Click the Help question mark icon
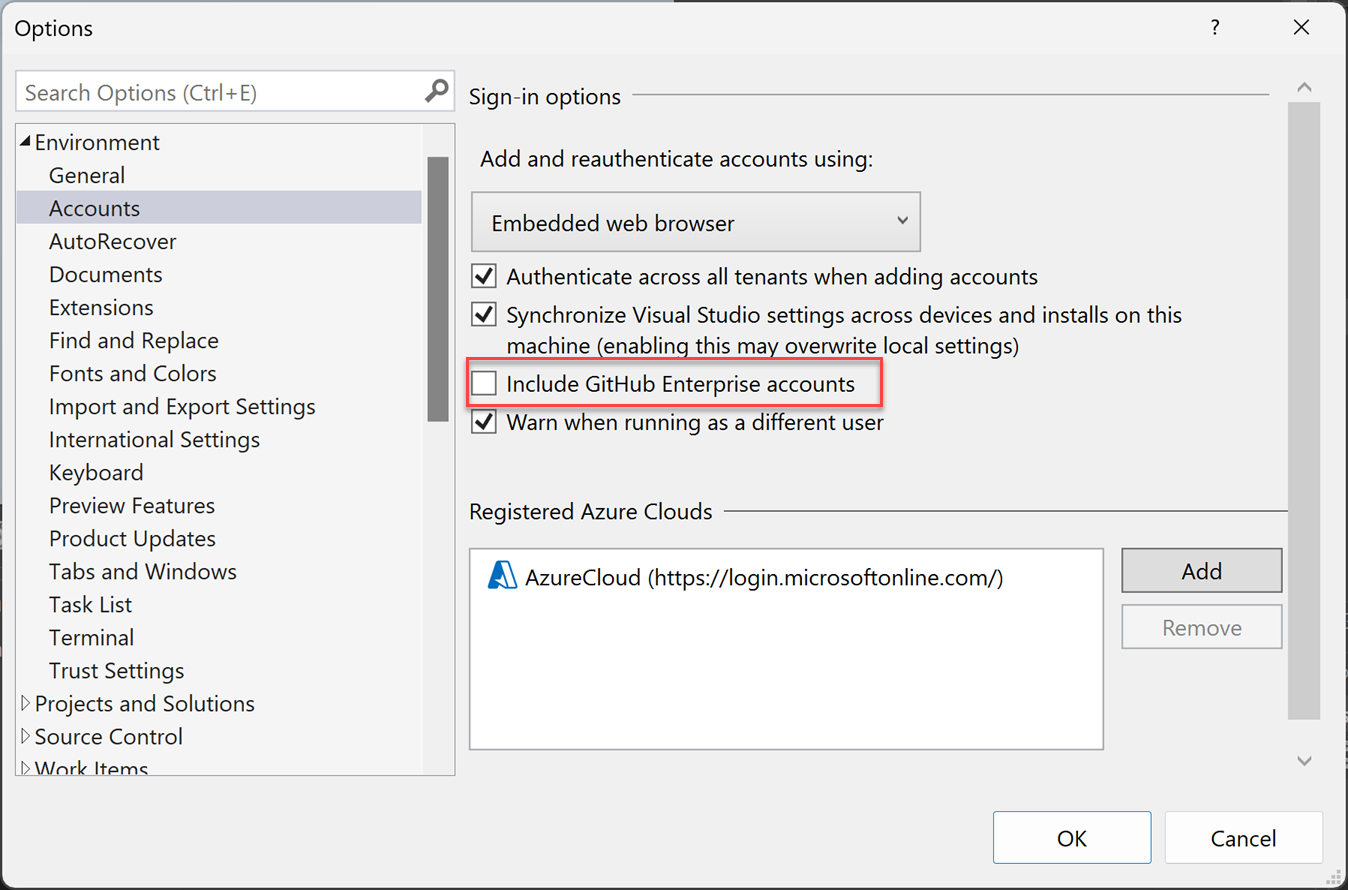 pos(1215,28)
